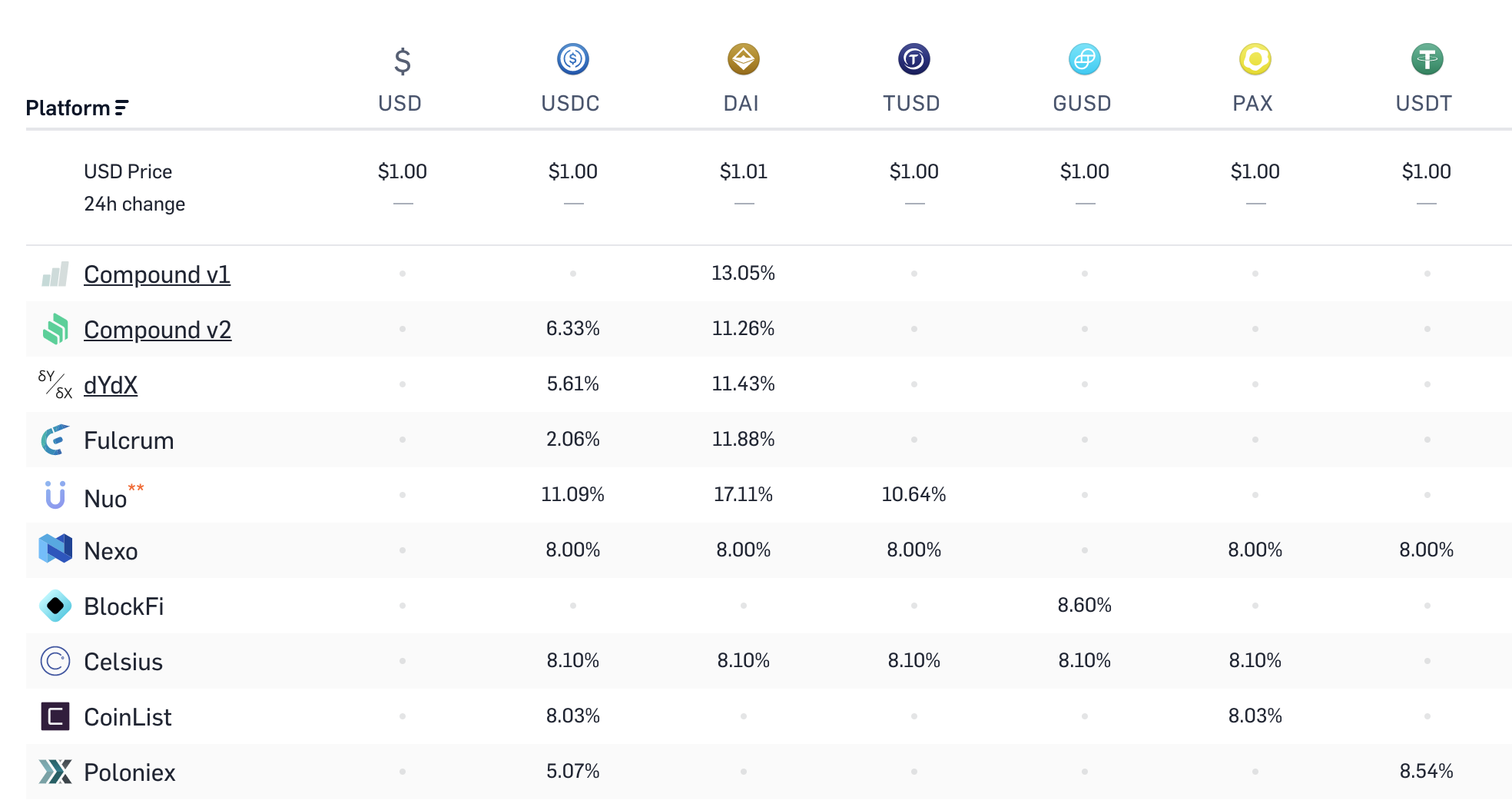Viewport: 1512px width, 807px height.
Task: Click the TUSD coin icon
Action: tap(913, 59)
